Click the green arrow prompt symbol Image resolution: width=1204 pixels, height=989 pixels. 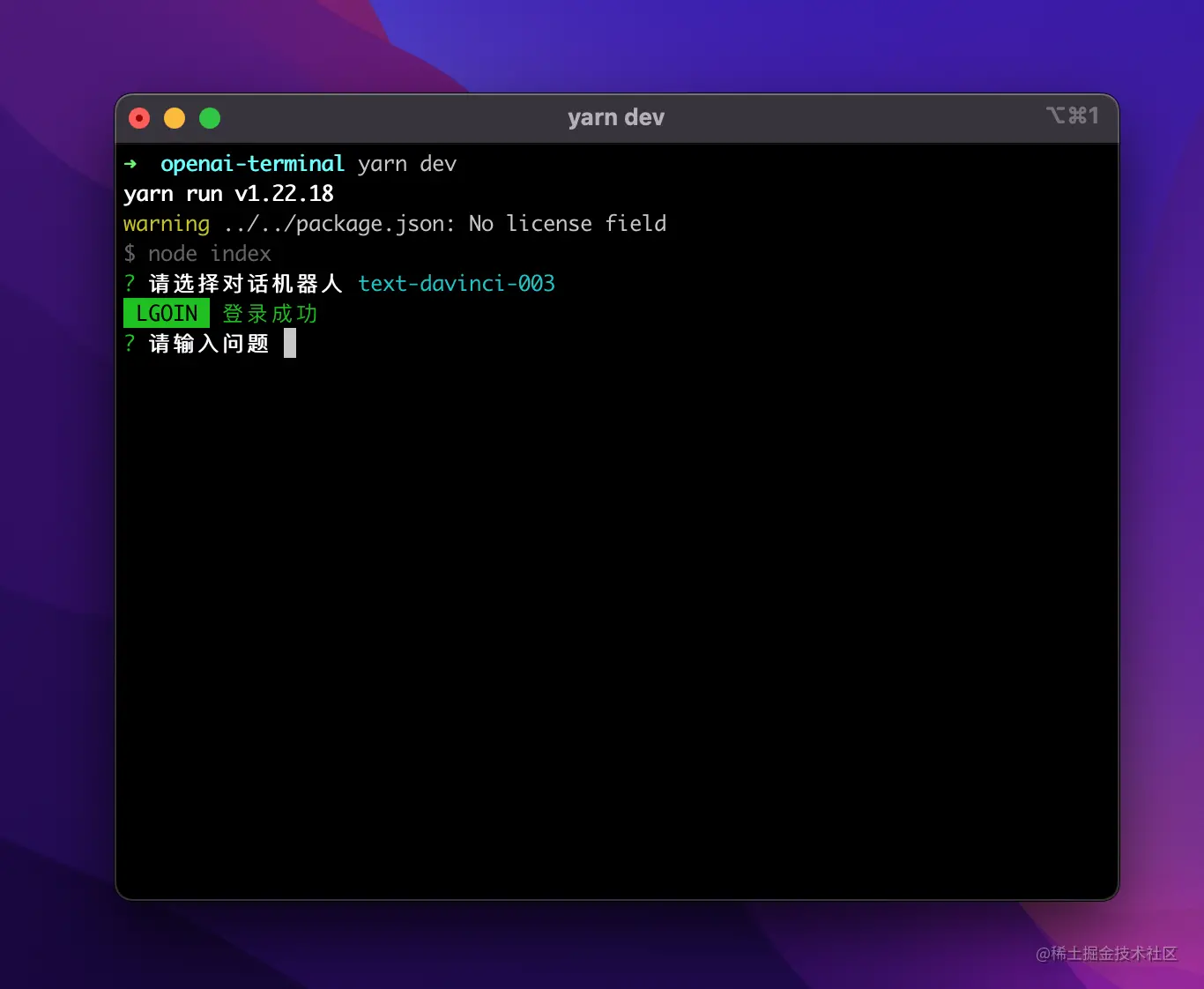(x=130, y=164)
